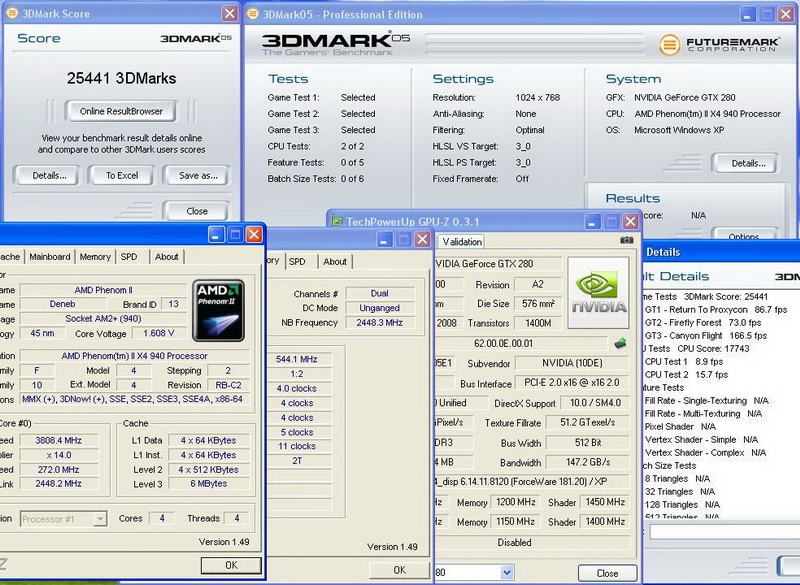Click the multiplier value x 14.0
Image resolution: width=800 pixels, height=585 pixels.
coord(59,455)
